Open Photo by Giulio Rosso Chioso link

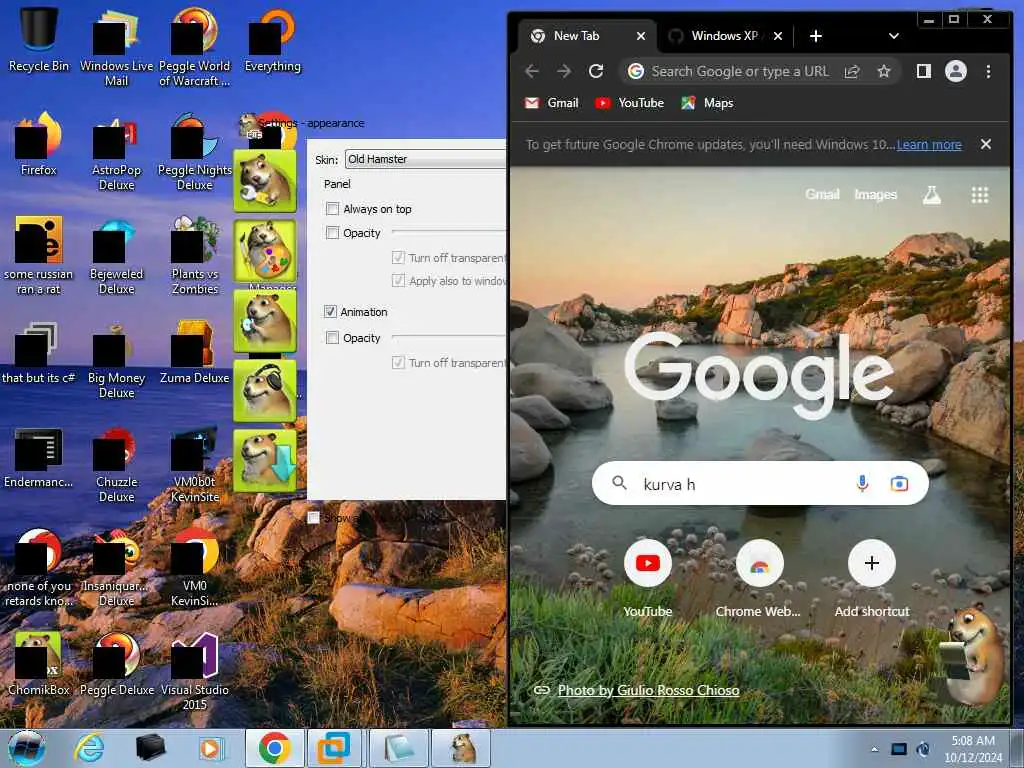pyautogui.click(x=648, y=690)
